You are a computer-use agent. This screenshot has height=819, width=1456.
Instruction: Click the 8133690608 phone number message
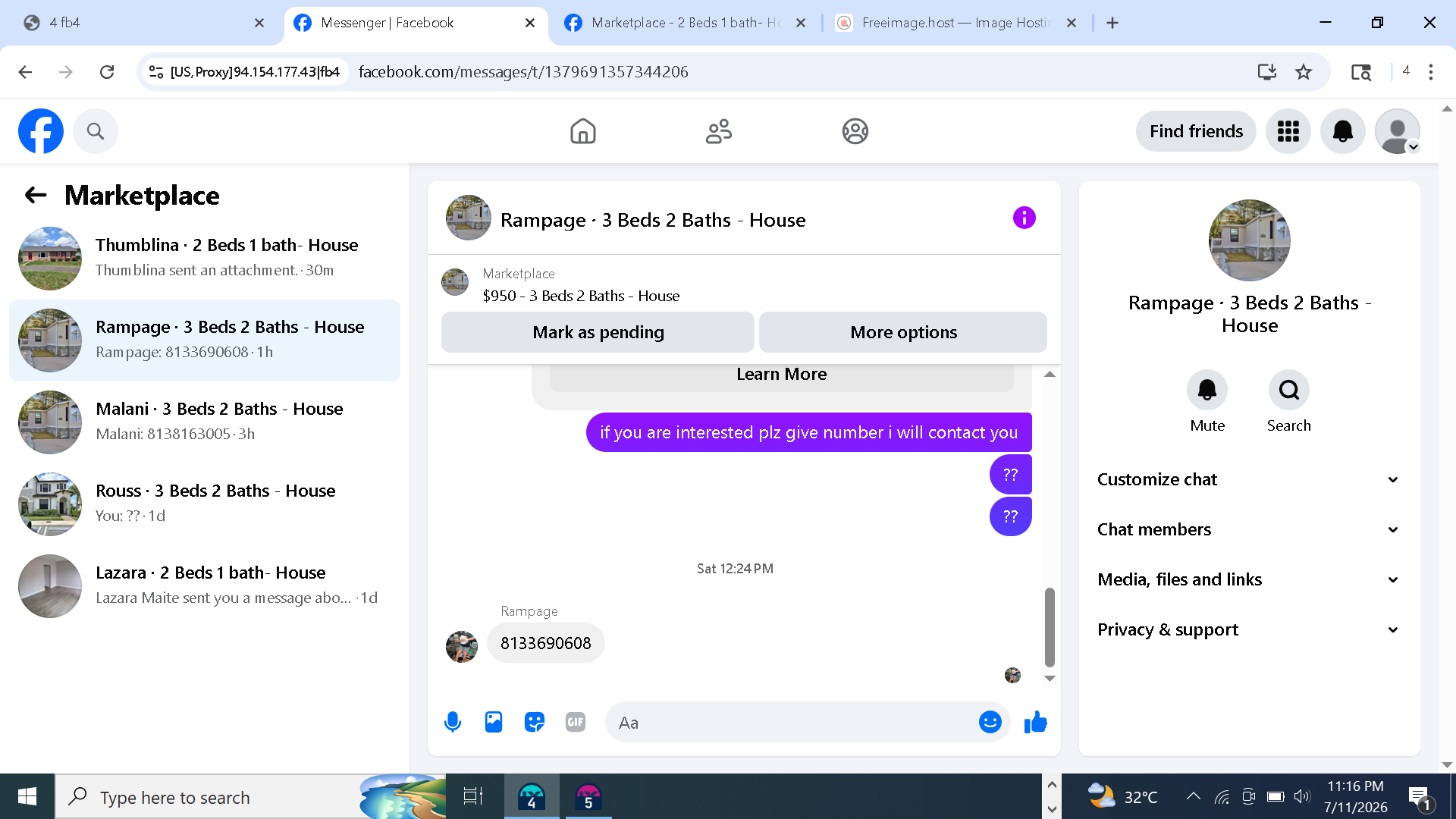545,643
